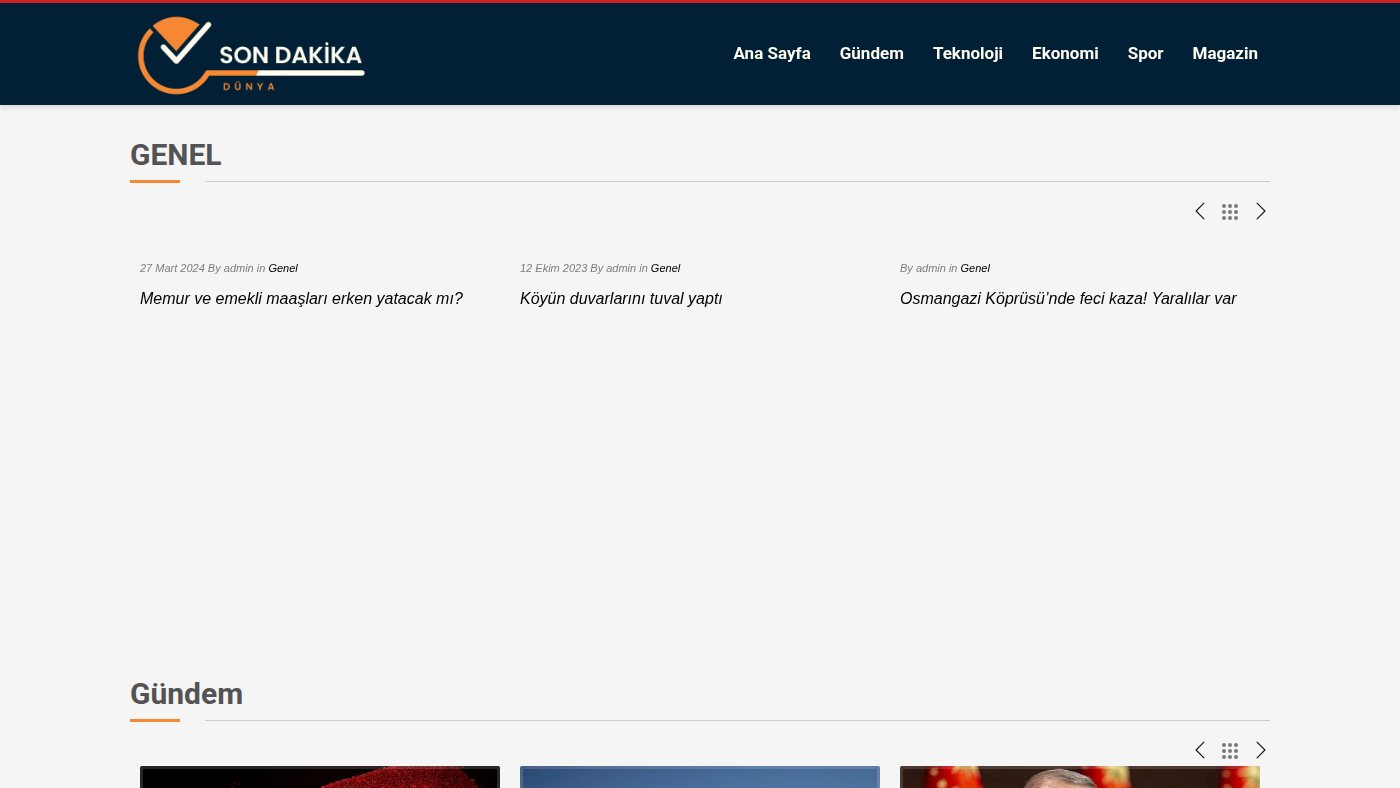Open first Gündem article thumbnail with red image
This screenshot has height=788, width=1400.
320,777
